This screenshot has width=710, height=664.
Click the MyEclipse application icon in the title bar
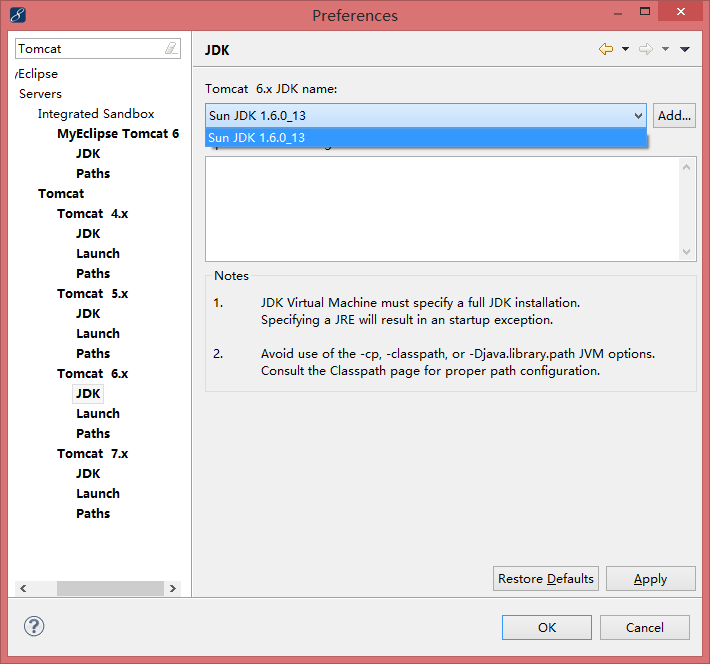tap(17, 15)
